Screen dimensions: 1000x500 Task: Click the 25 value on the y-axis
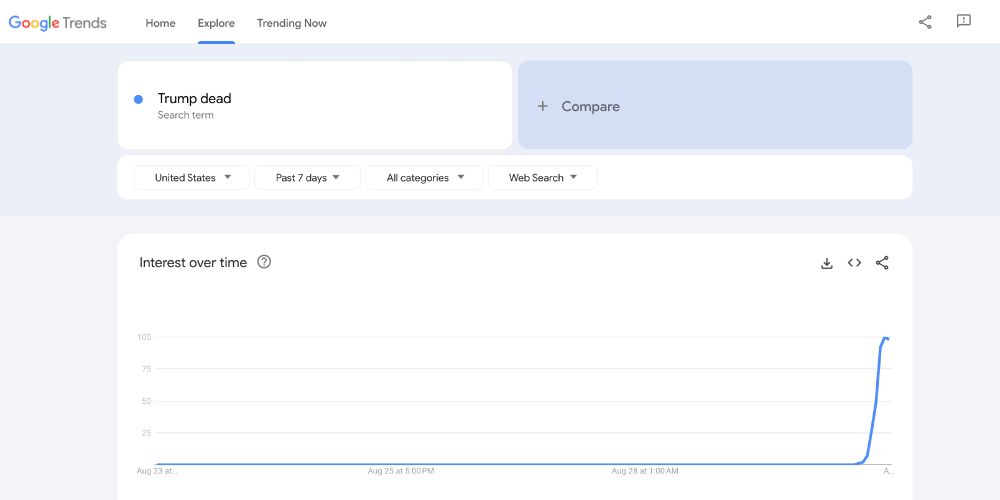pyautogui.click(x=145, y=433)
